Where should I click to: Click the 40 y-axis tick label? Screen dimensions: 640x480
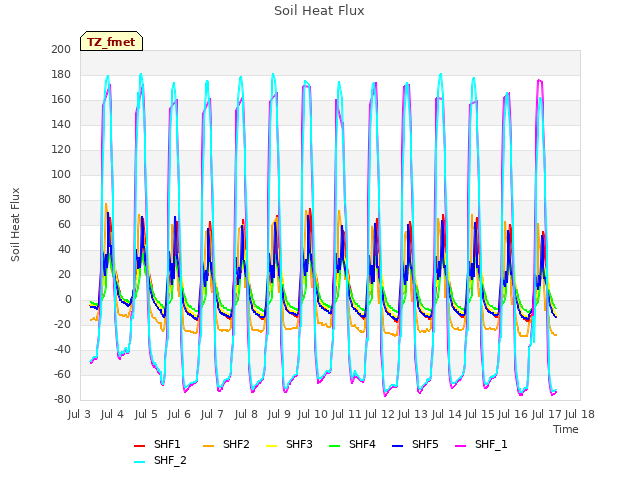pyautogui.click(x=64, y=249)
